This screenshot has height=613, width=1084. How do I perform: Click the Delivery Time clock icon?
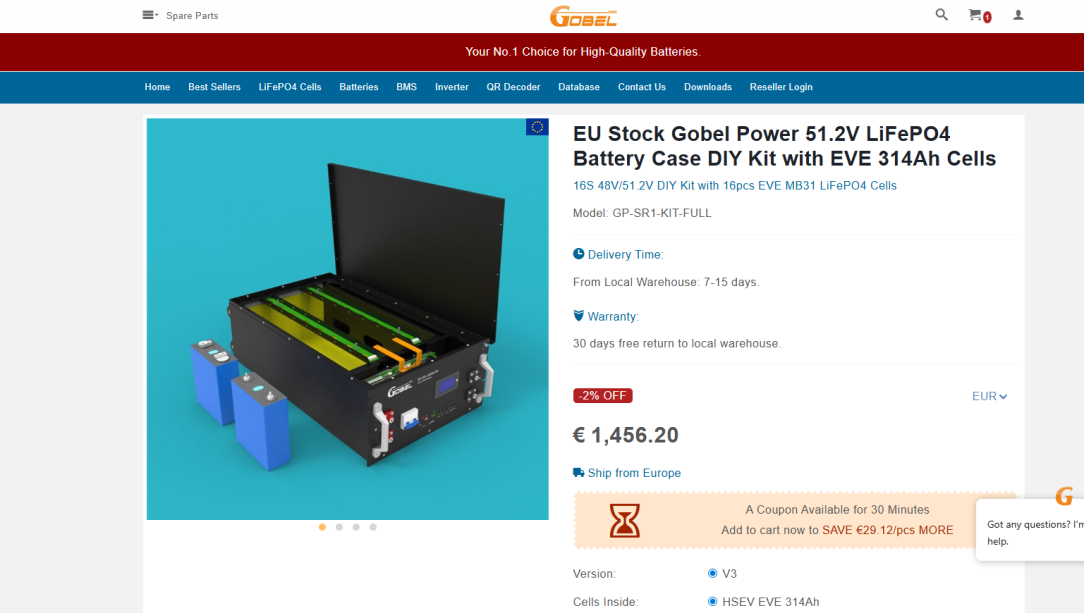pos(579,254)
